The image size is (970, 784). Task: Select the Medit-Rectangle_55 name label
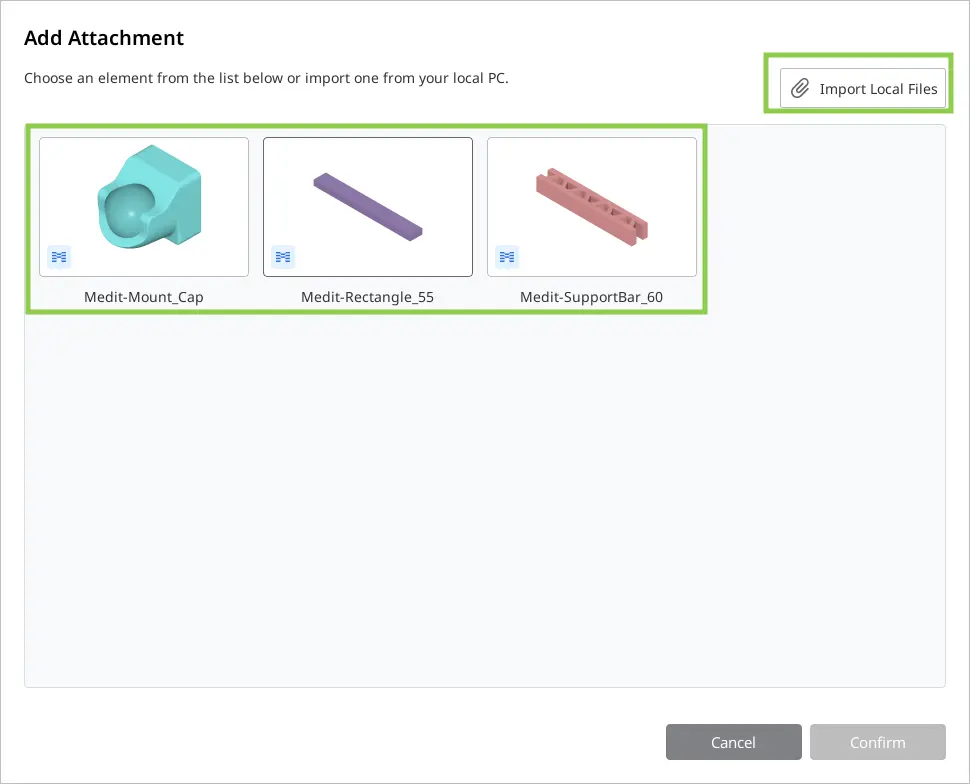[367, 297]
